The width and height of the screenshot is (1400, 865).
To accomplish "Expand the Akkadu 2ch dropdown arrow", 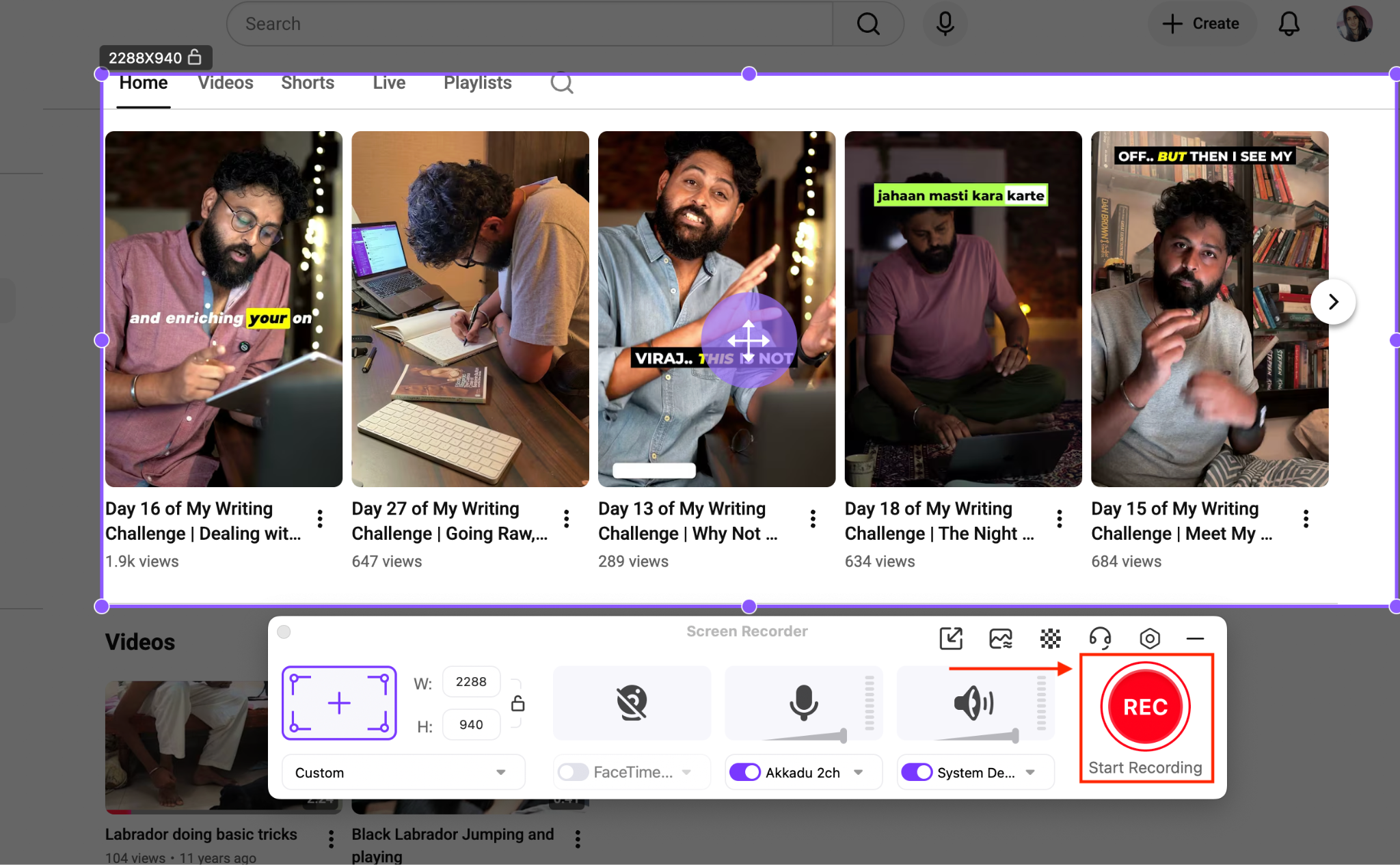I will [x=859, y=772].
